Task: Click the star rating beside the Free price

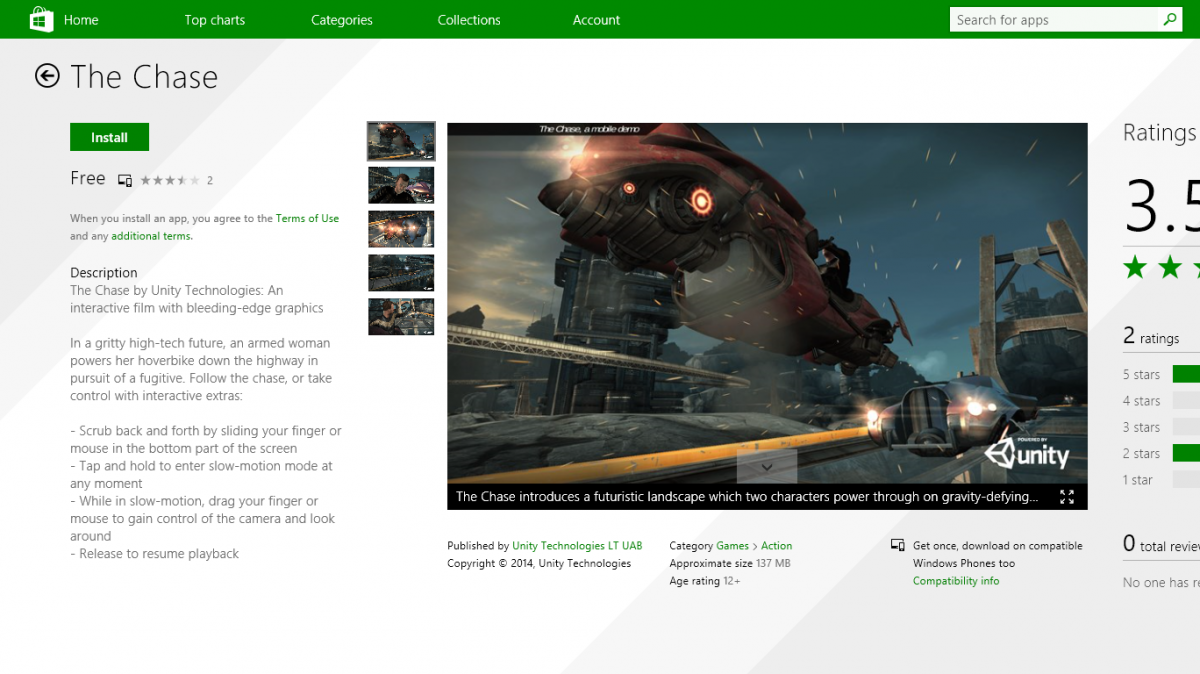Action: [170, 180]
